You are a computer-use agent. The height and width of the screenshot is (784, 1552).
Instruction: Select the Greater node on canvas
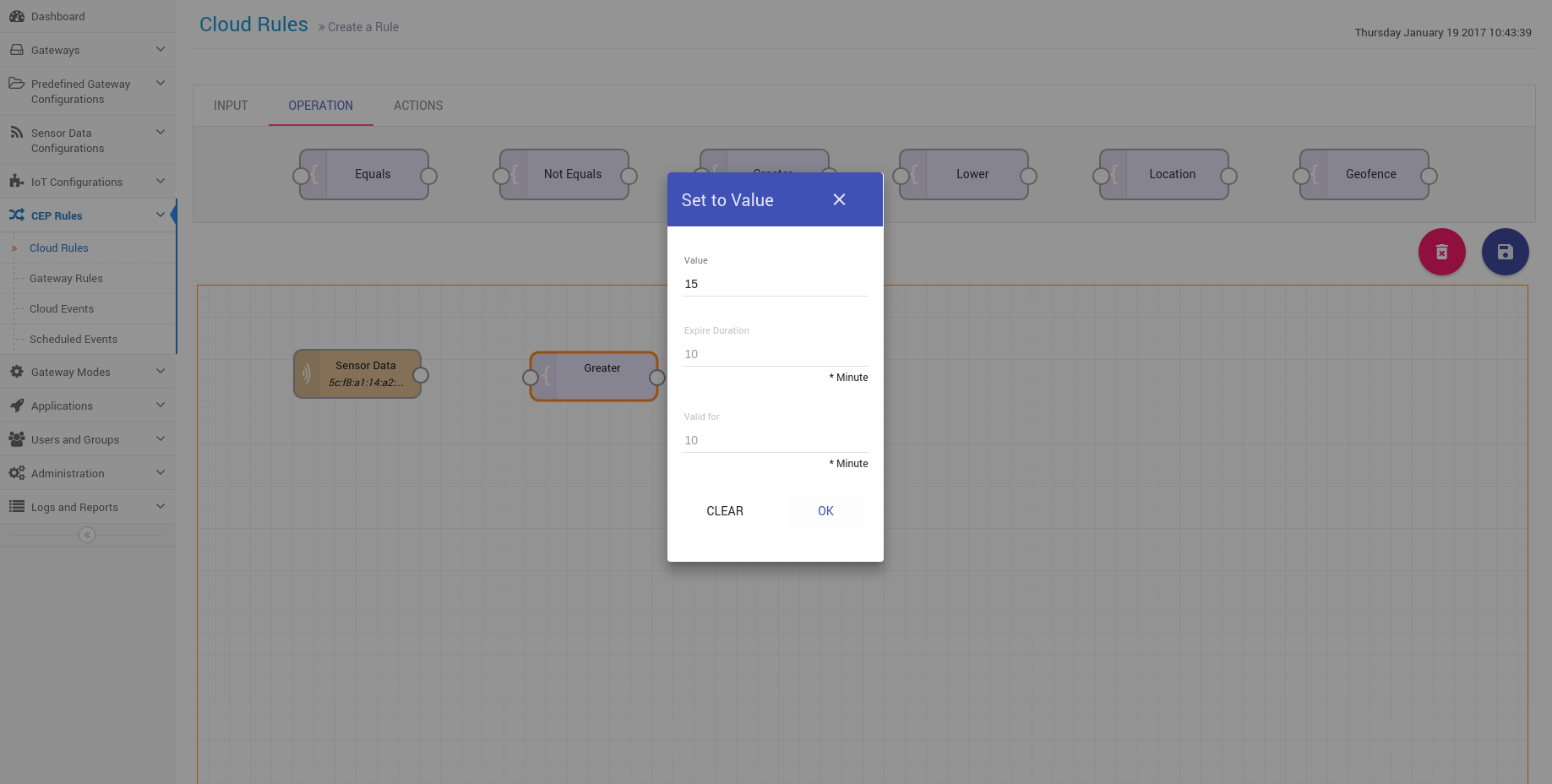pyautogui.click(x=601, y=376)
